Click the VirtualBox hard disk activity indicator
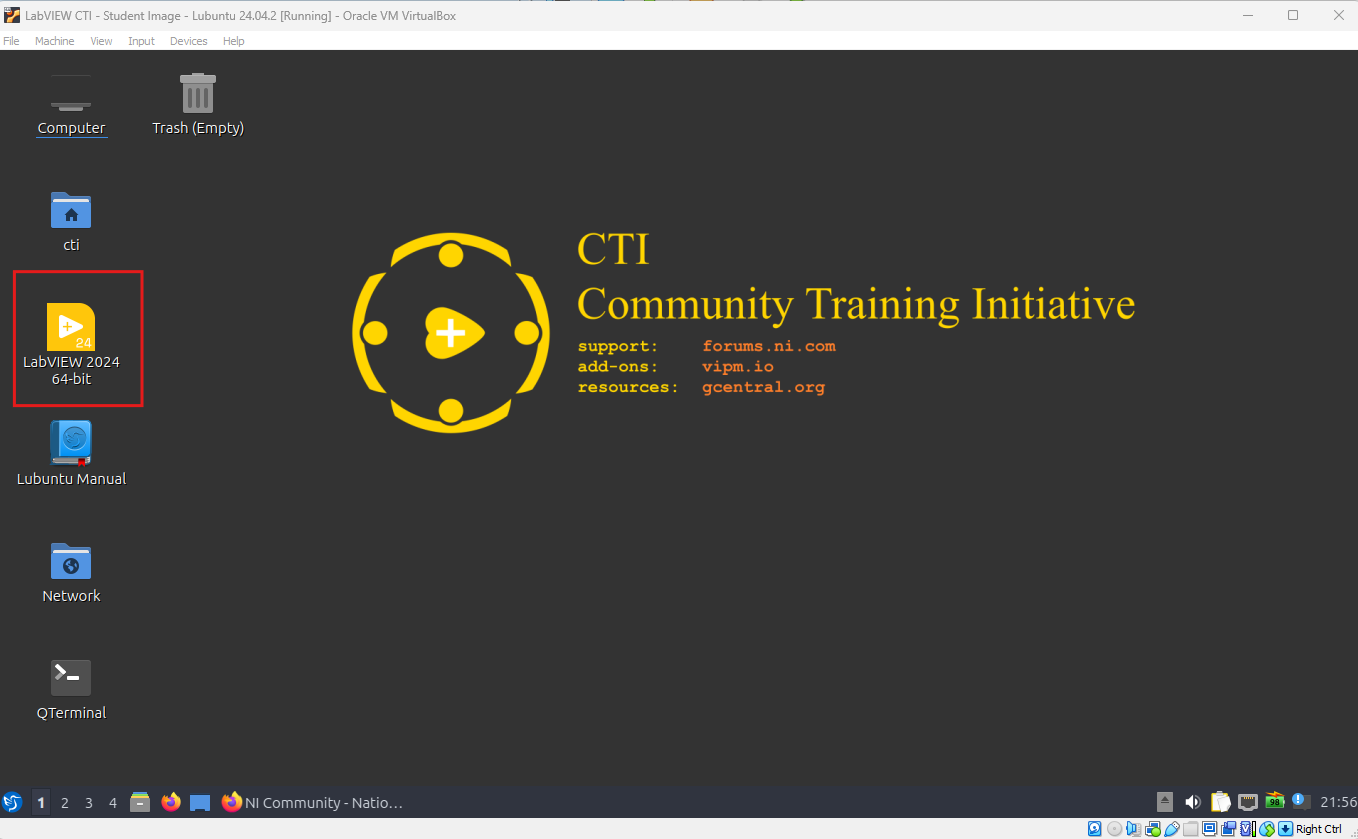Screen dimensions: 1358x839 (x=1095, y=829)
